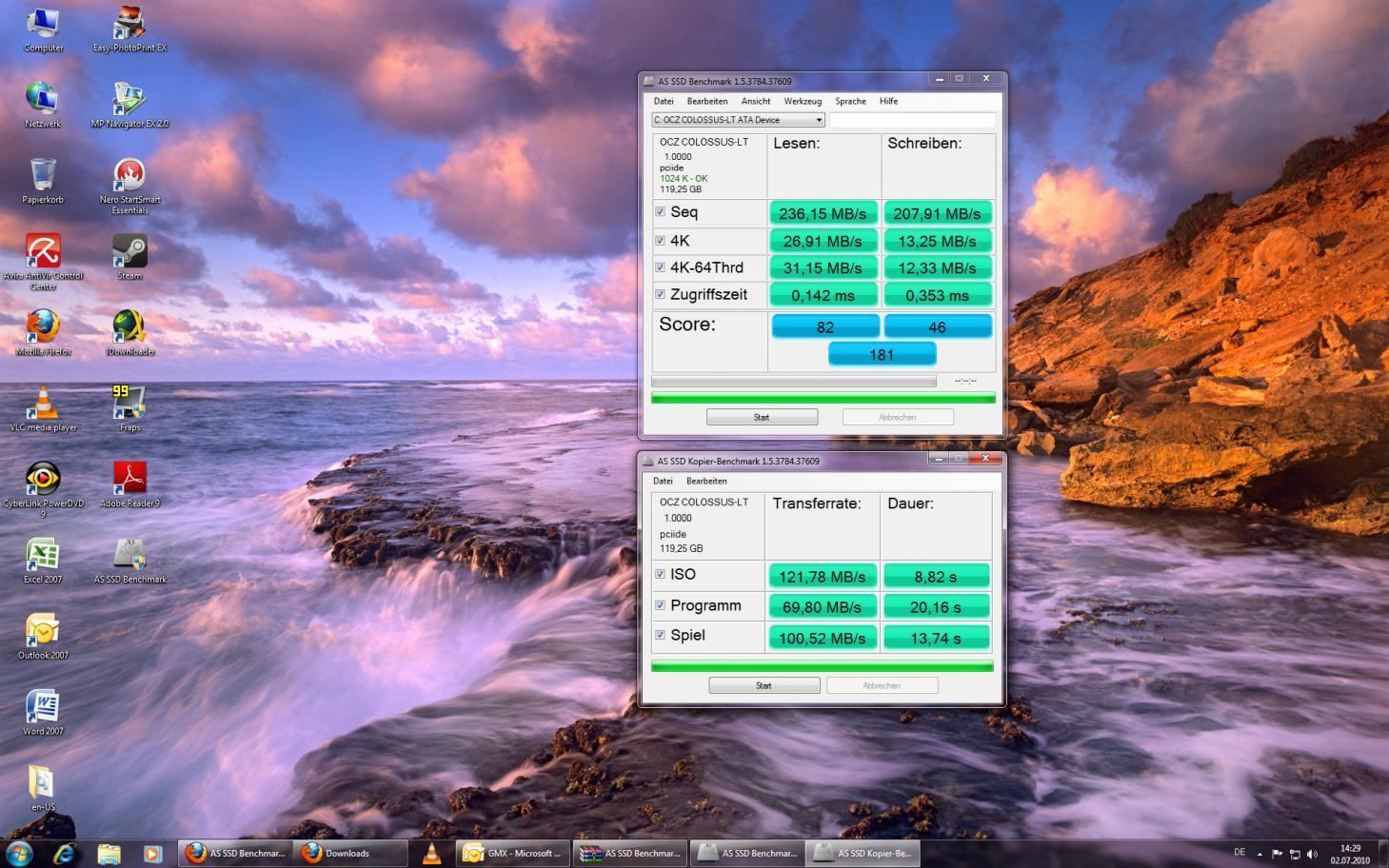Launch the Steam desktop shortcut
This screenshot has width=1389, height=868.
(x=129, y=258)
